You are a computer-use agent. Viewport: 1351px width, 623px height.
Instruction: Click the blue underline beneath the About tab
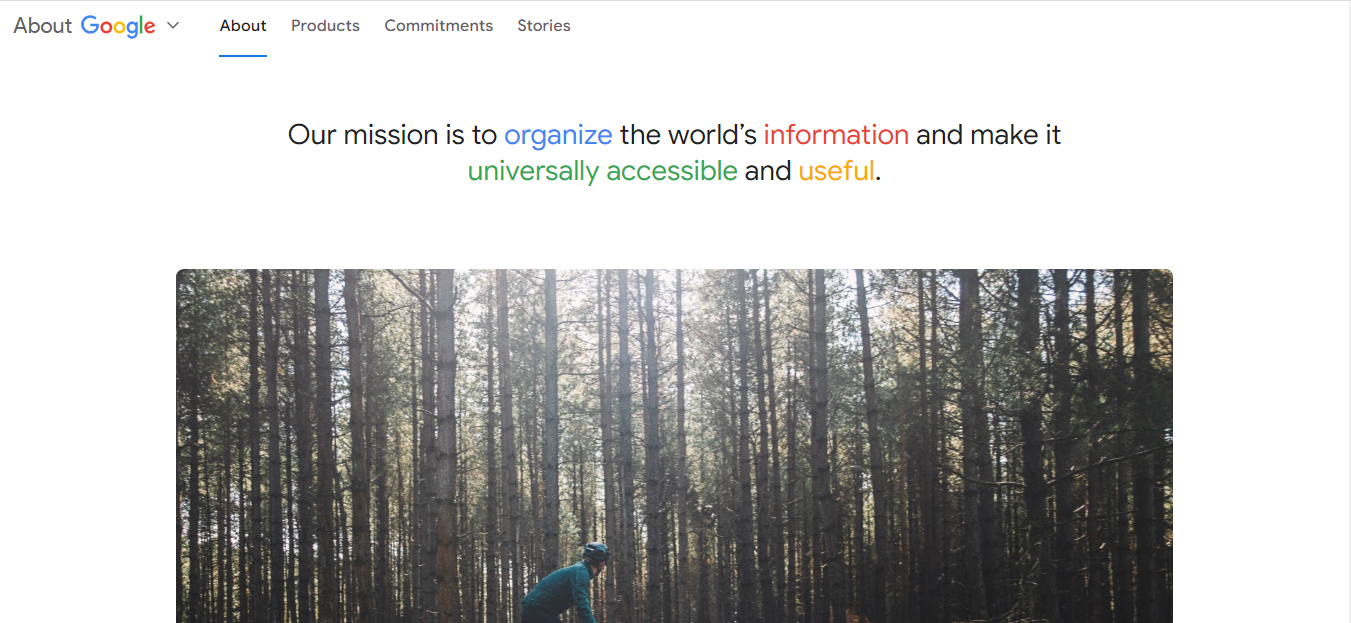(x=243, y=55)
